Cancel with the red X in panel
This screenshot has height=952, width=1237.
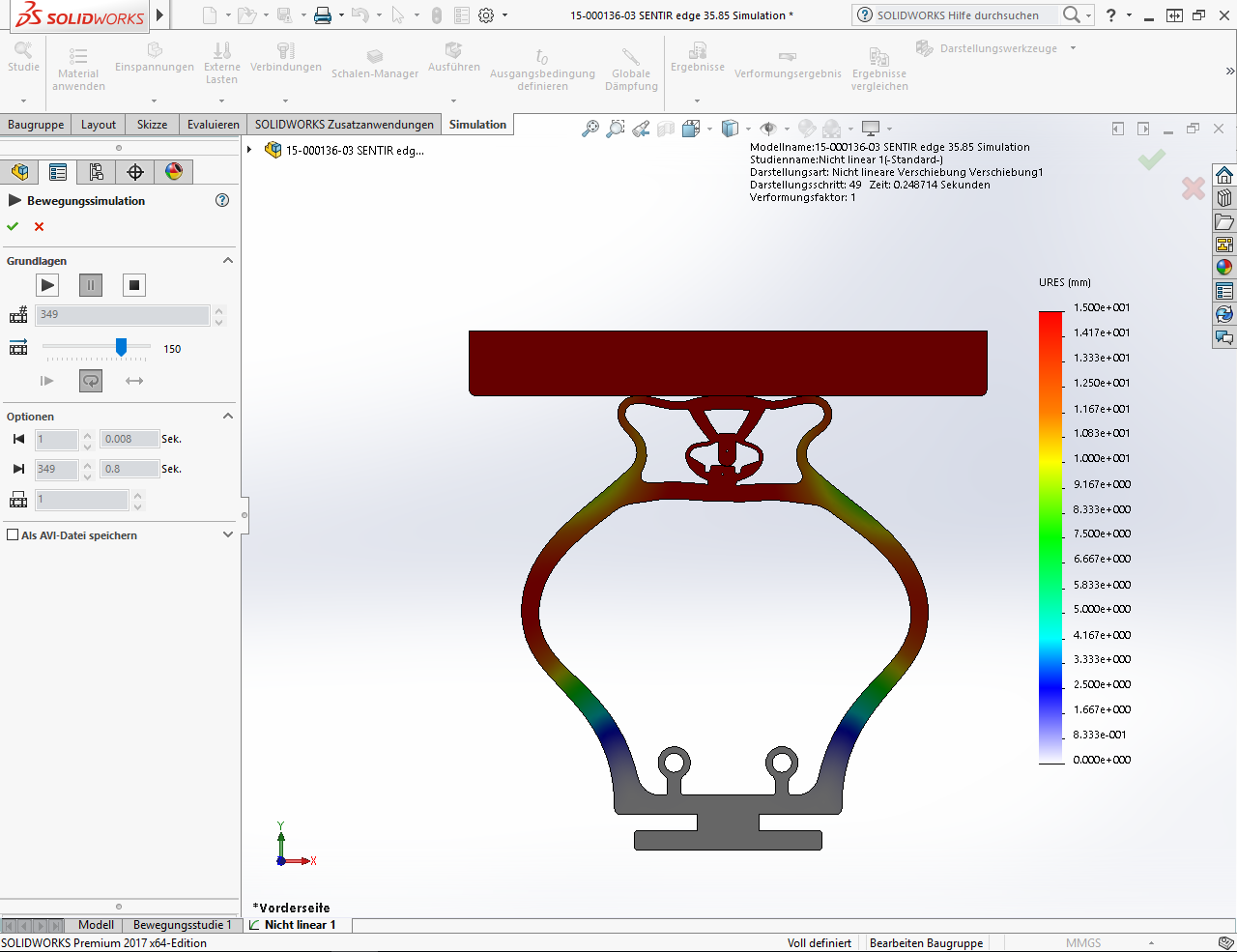[x=39, y=226]
